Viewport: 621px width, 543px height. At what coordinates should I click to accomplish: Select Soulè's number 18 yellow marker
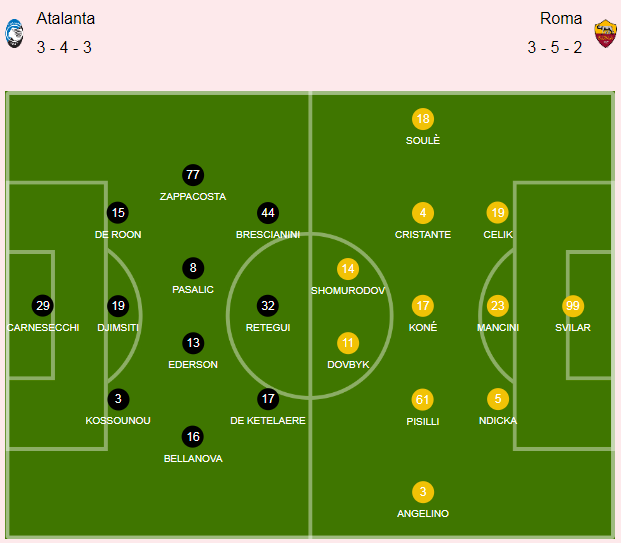(423, 119)
